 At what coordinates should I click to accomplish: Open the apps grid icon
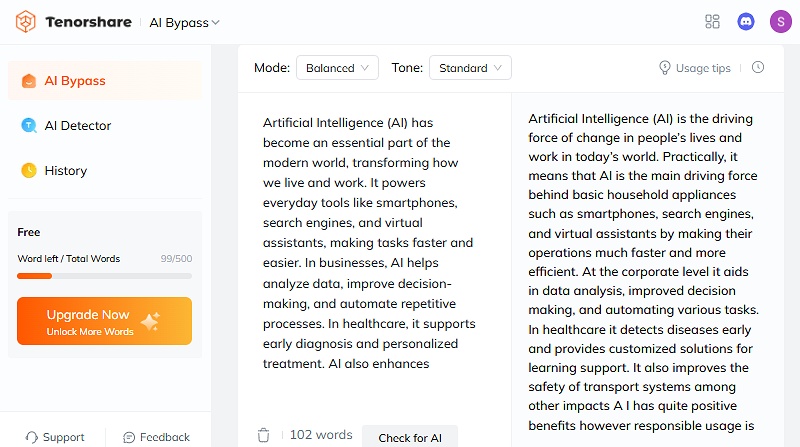(x=712, y=22)
